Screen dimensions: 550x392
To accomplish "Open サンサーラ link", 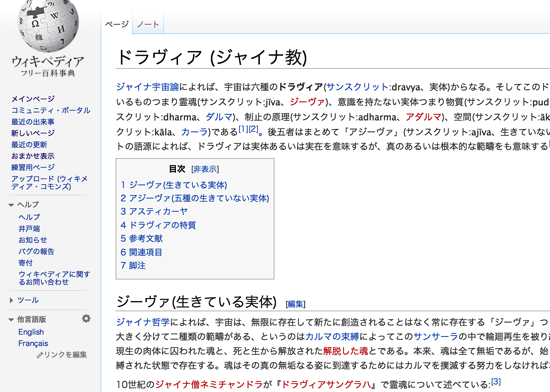I will (x=436, y=337).
